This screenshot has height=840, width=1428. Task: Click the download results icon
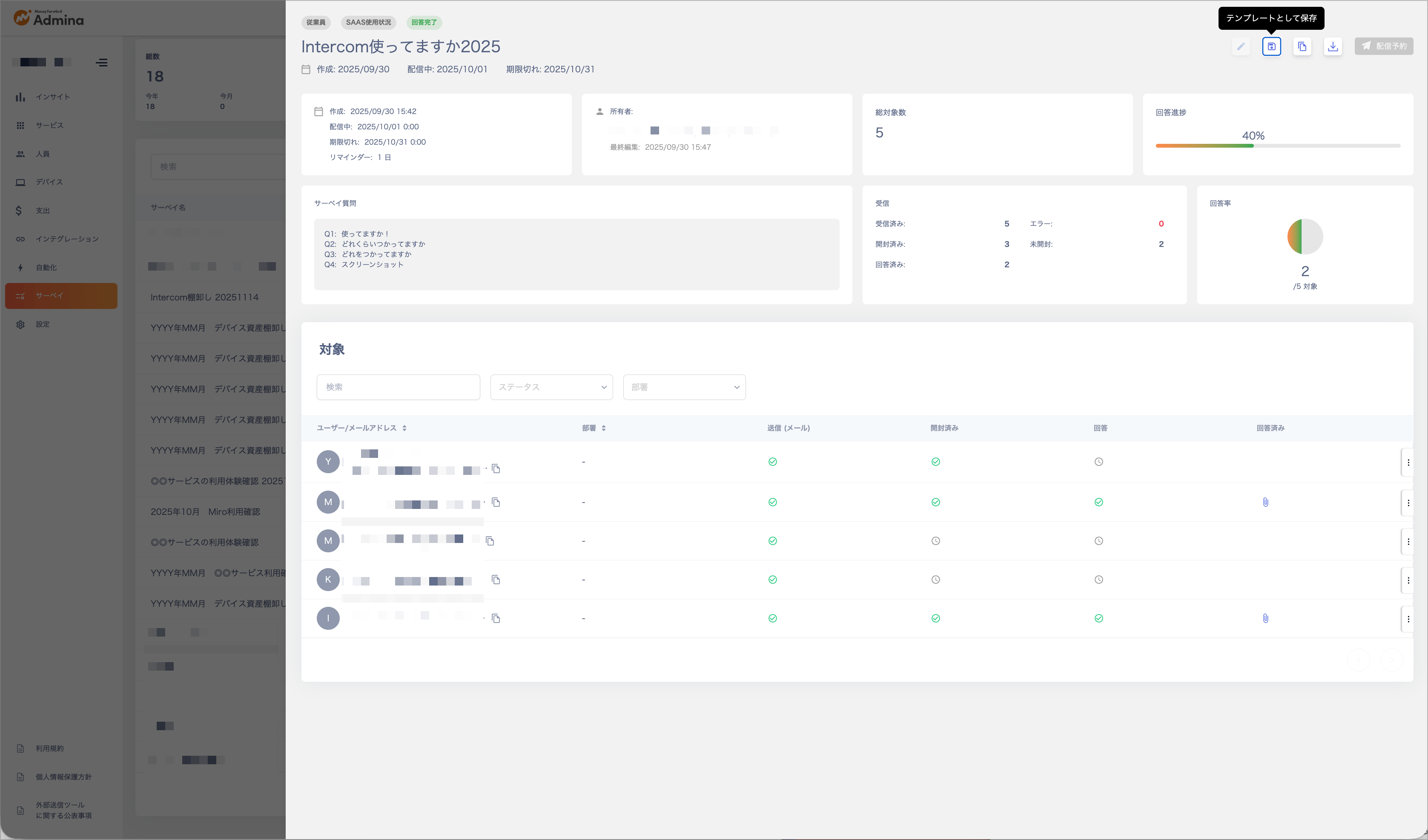[x=1332, y=46]
